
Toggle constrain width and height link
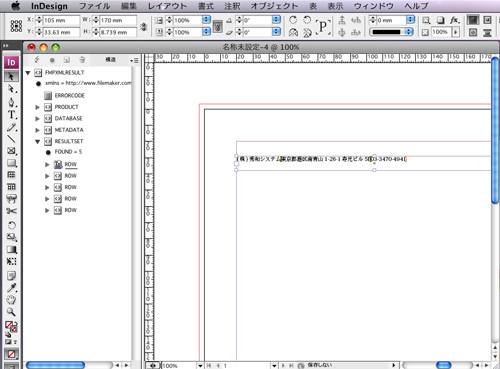point(144,26)
